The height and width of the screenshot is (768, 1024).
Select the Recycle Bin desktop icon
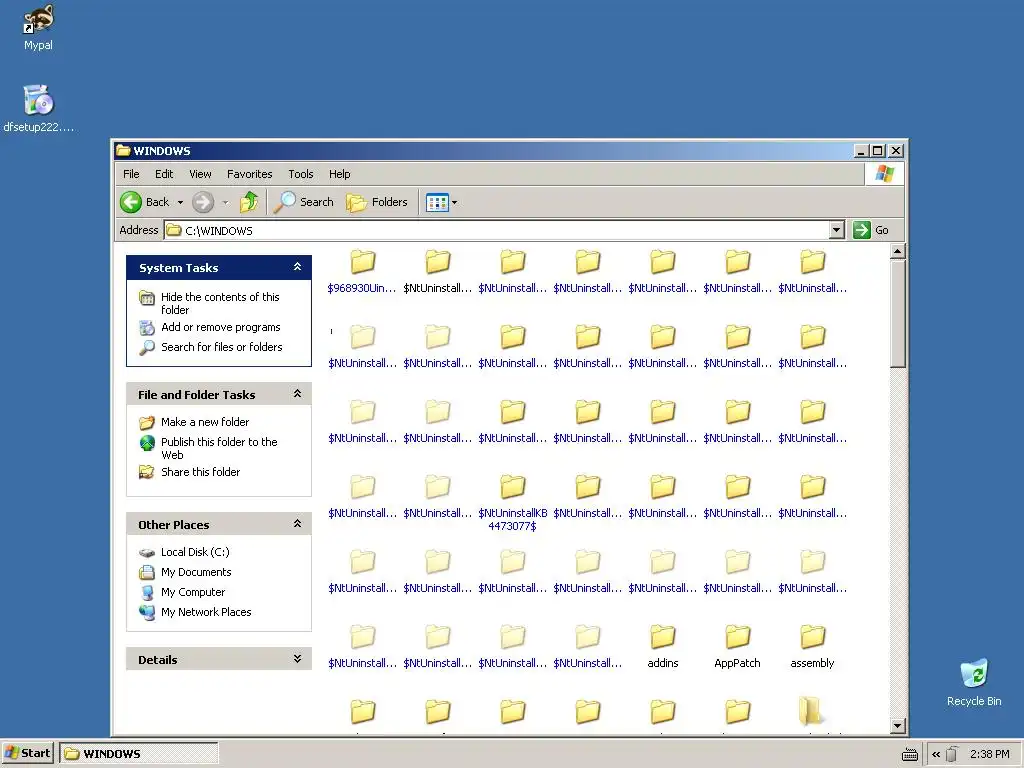(x=974, y=682)
